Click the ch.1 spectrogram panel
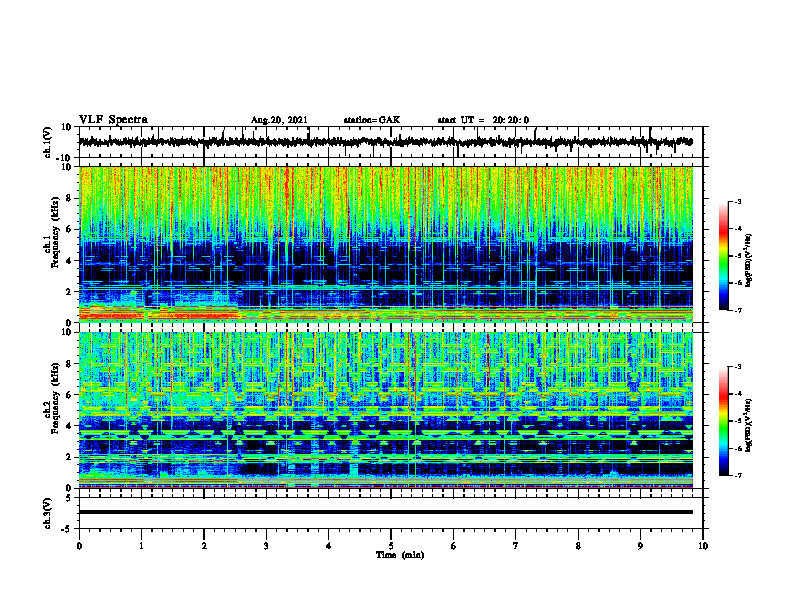This screenshot has height=612, width=792. pos(385,244)
